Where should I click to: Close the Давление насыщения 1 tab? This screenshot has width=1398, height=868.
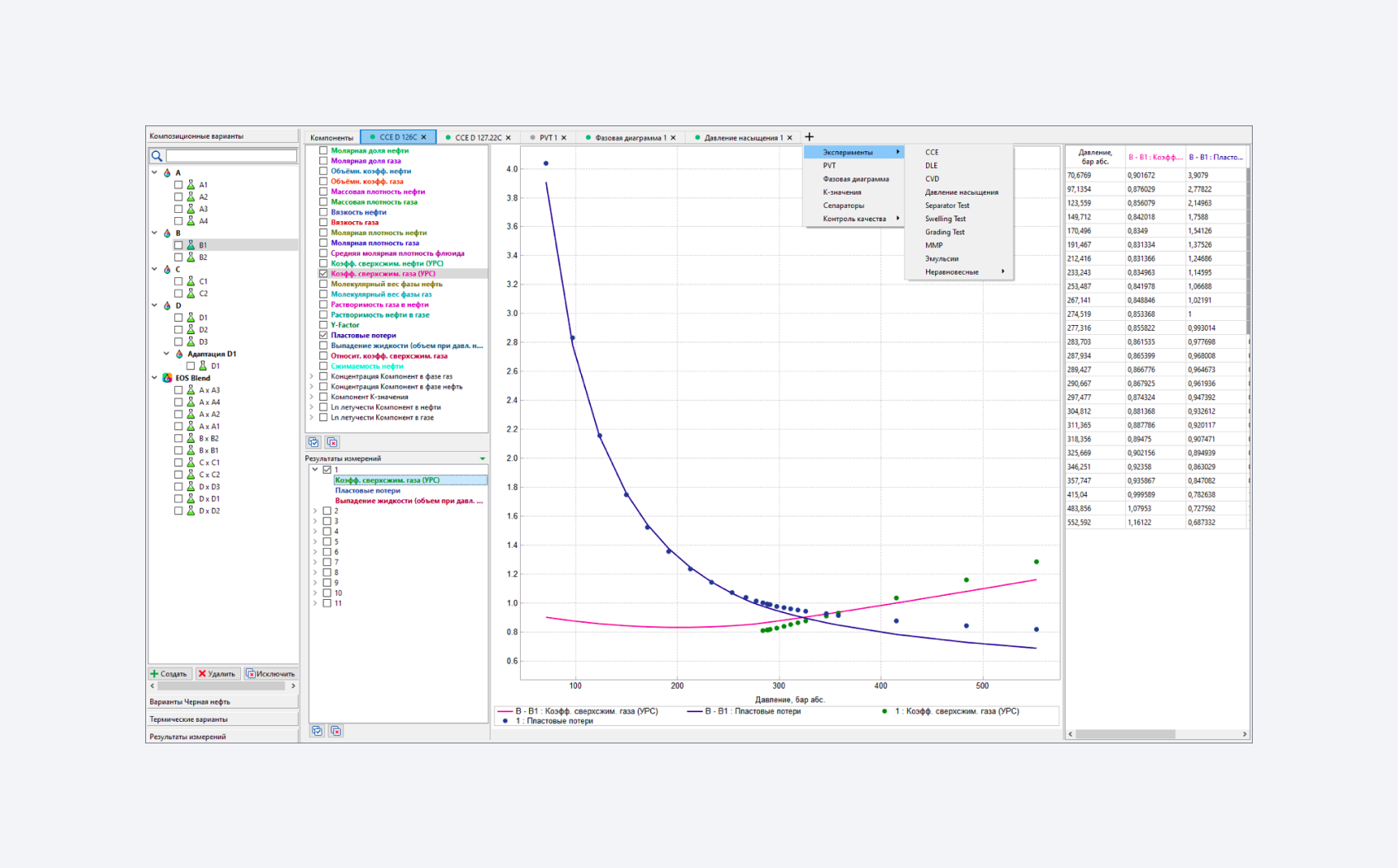coord(790,138)
